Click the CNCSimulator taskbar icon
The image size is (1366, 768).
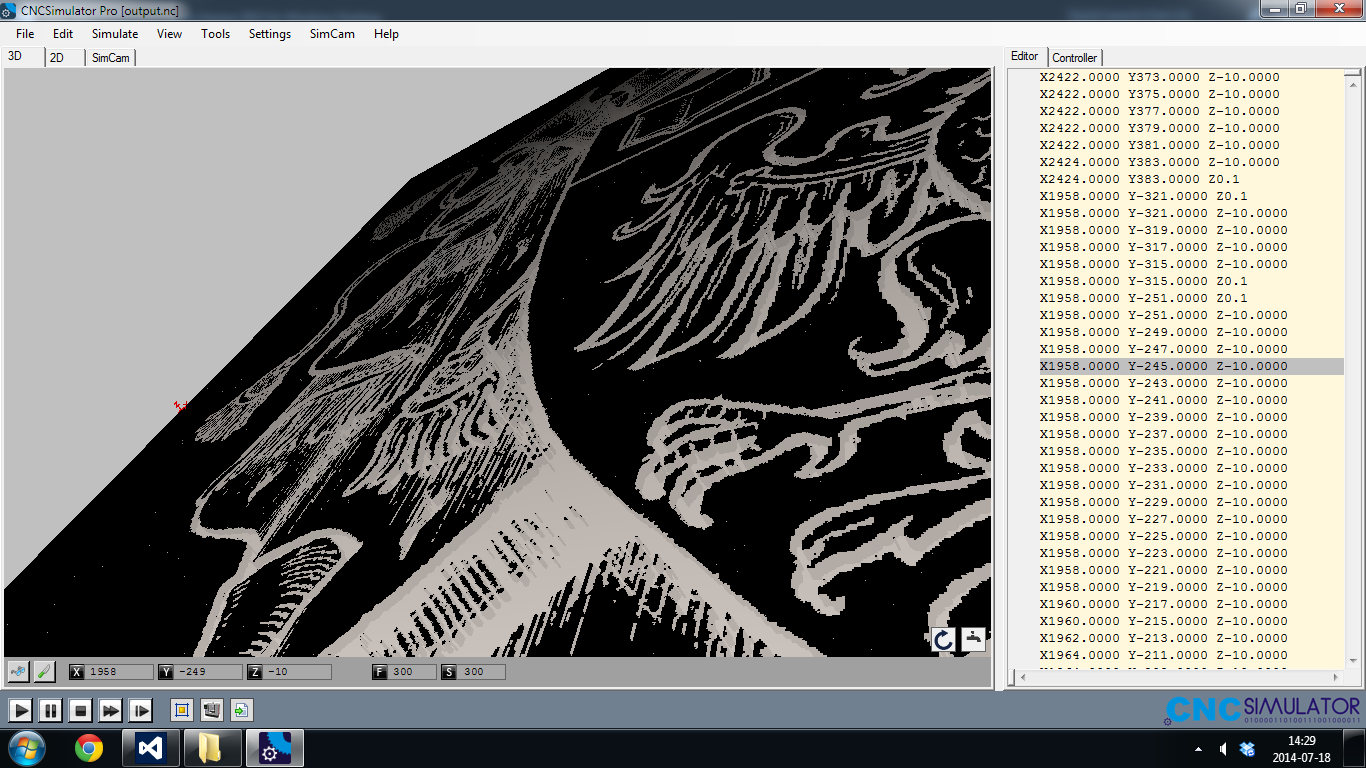273,748
